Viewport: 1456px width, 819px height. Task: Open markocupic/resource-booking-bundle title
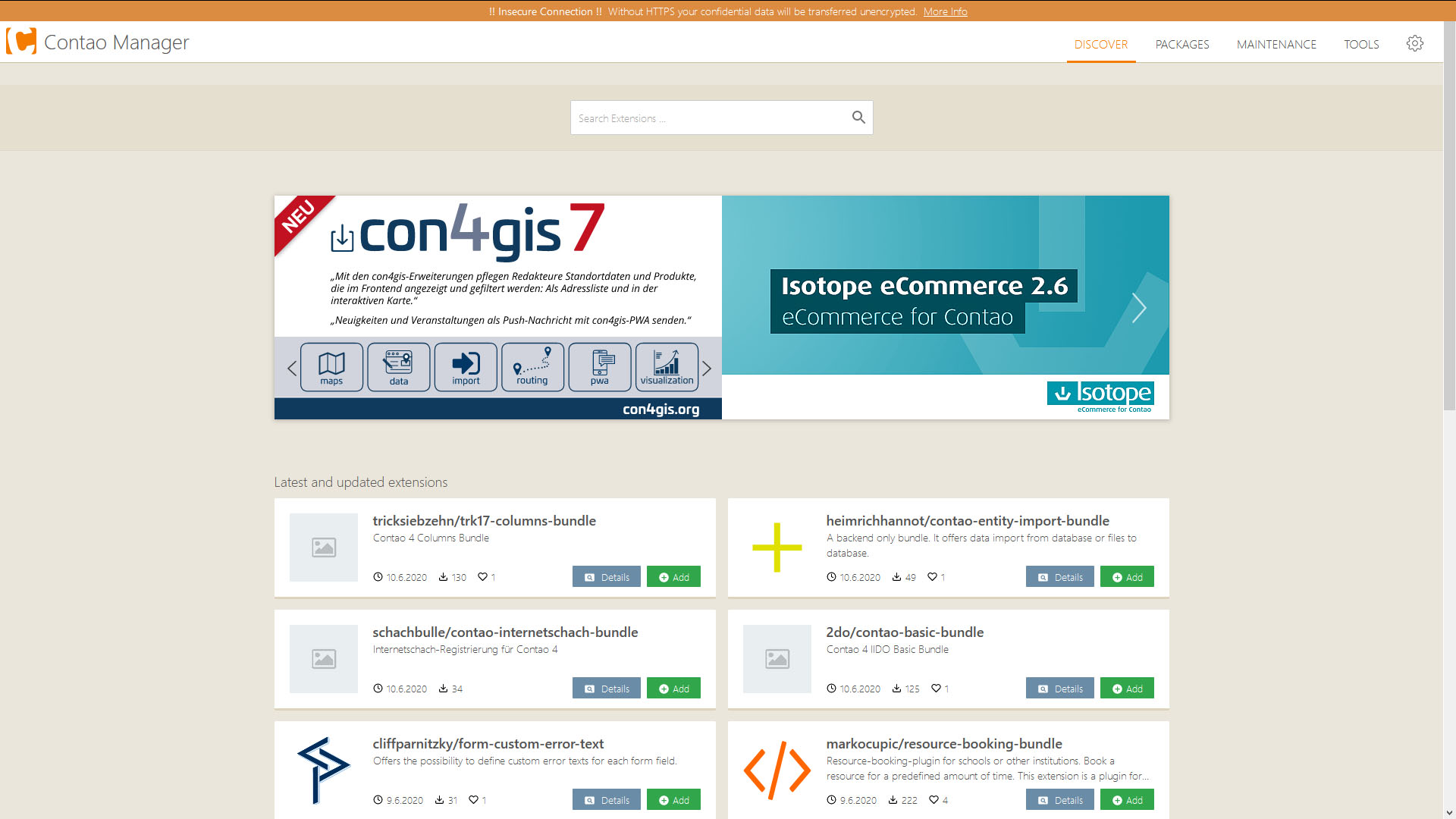click(944, 743)
